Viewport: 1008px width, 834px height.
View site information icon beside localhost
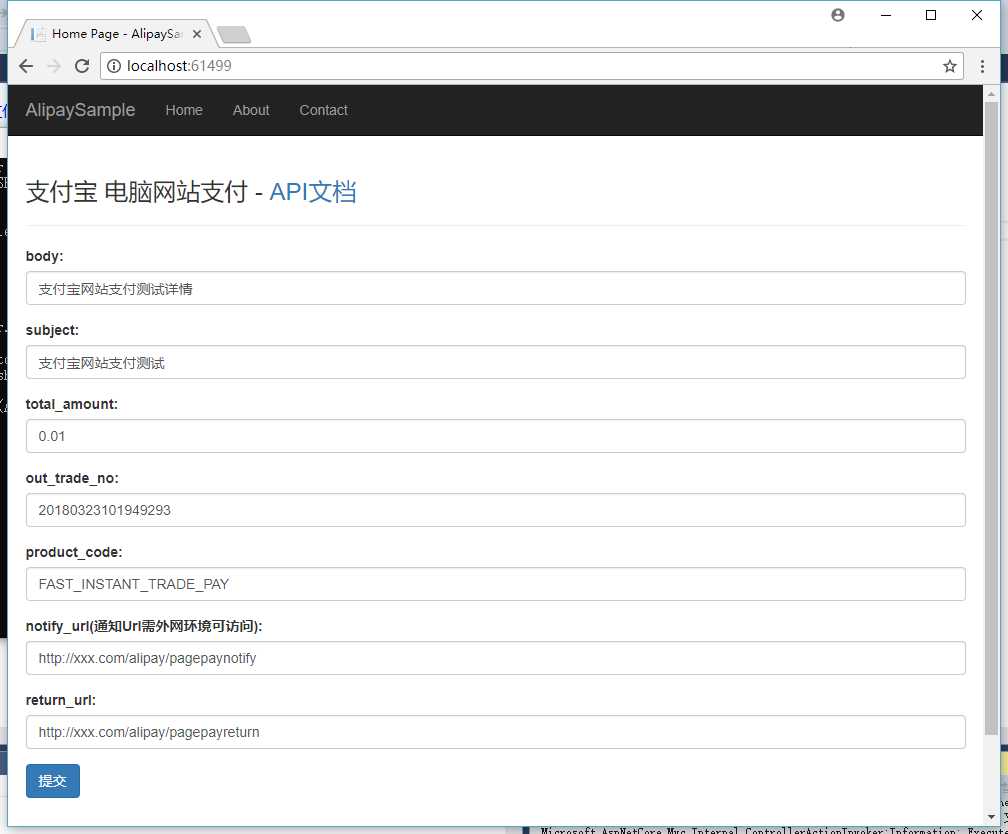tap(114, 66)
